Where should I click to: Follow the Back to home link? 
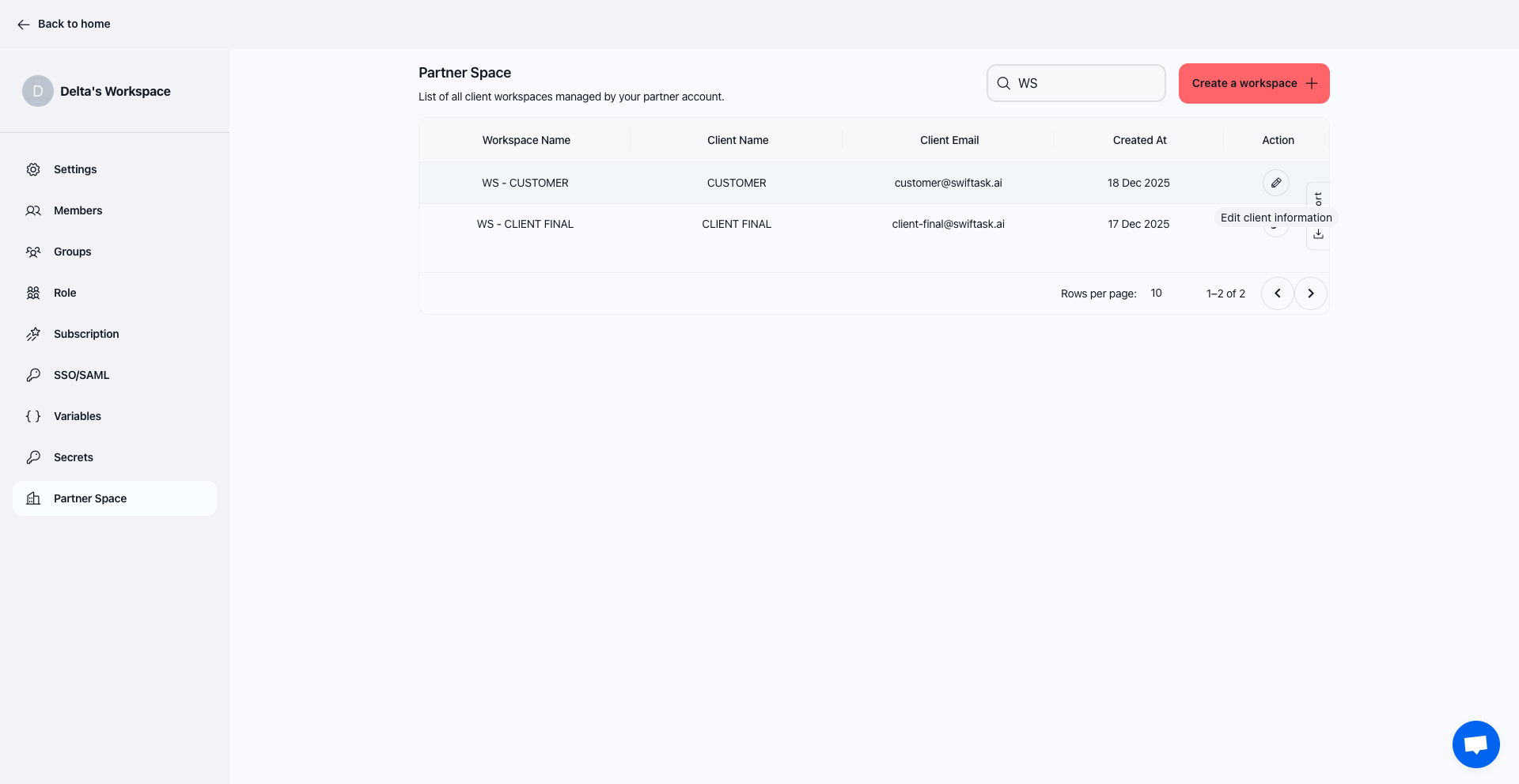(x=74, y=24)
